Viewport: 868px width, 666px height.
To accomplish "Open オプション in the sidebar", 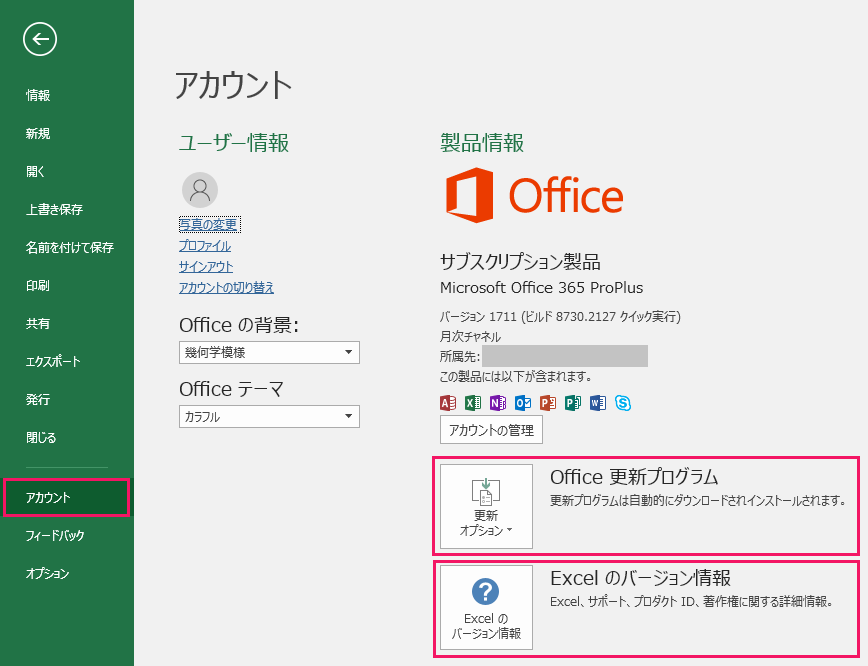I will coord(48,574).
